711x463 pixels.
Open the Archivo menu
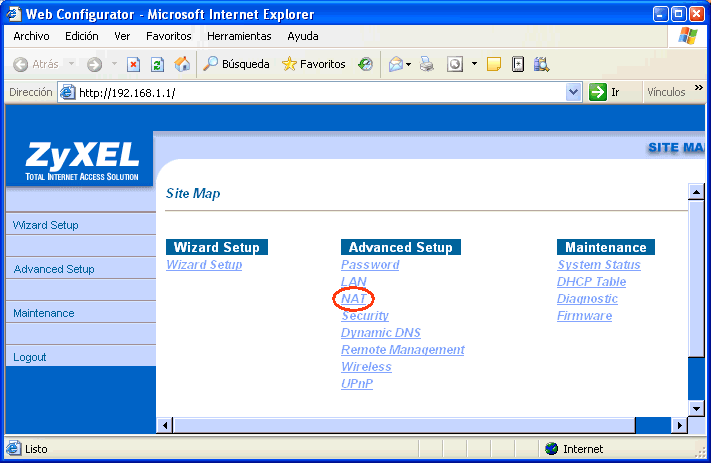click(x=31, y=36)
